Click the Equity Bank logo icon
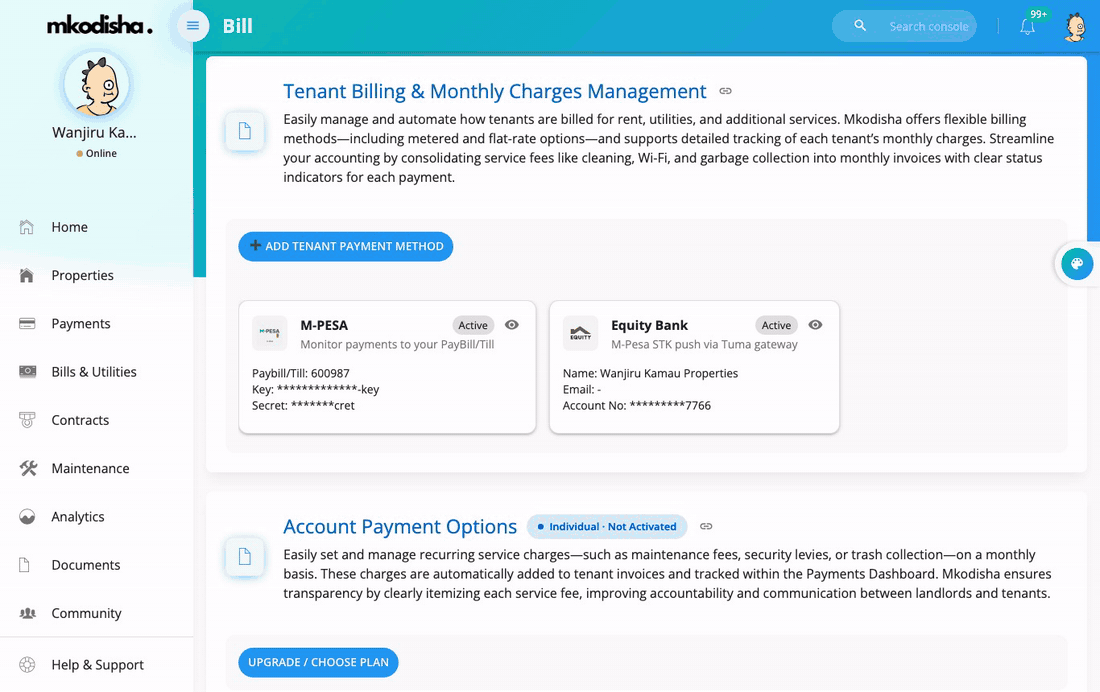Viewport: 1100px width, 692px height. (x=580, y=333)
